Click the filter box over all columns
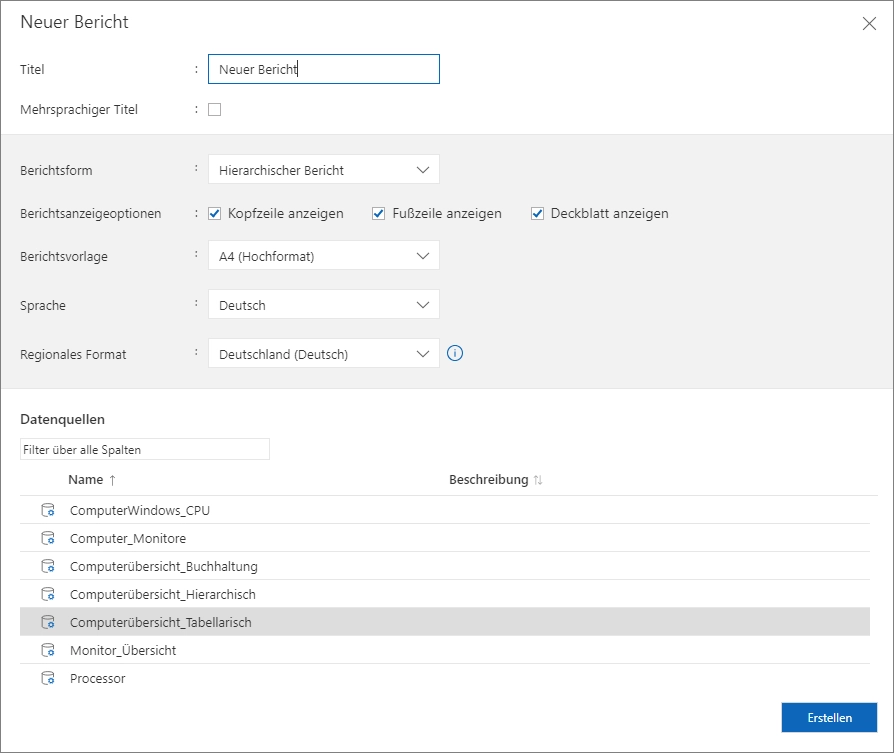The width and height of the screenshot is (894, 753). [x=145, y=450]
